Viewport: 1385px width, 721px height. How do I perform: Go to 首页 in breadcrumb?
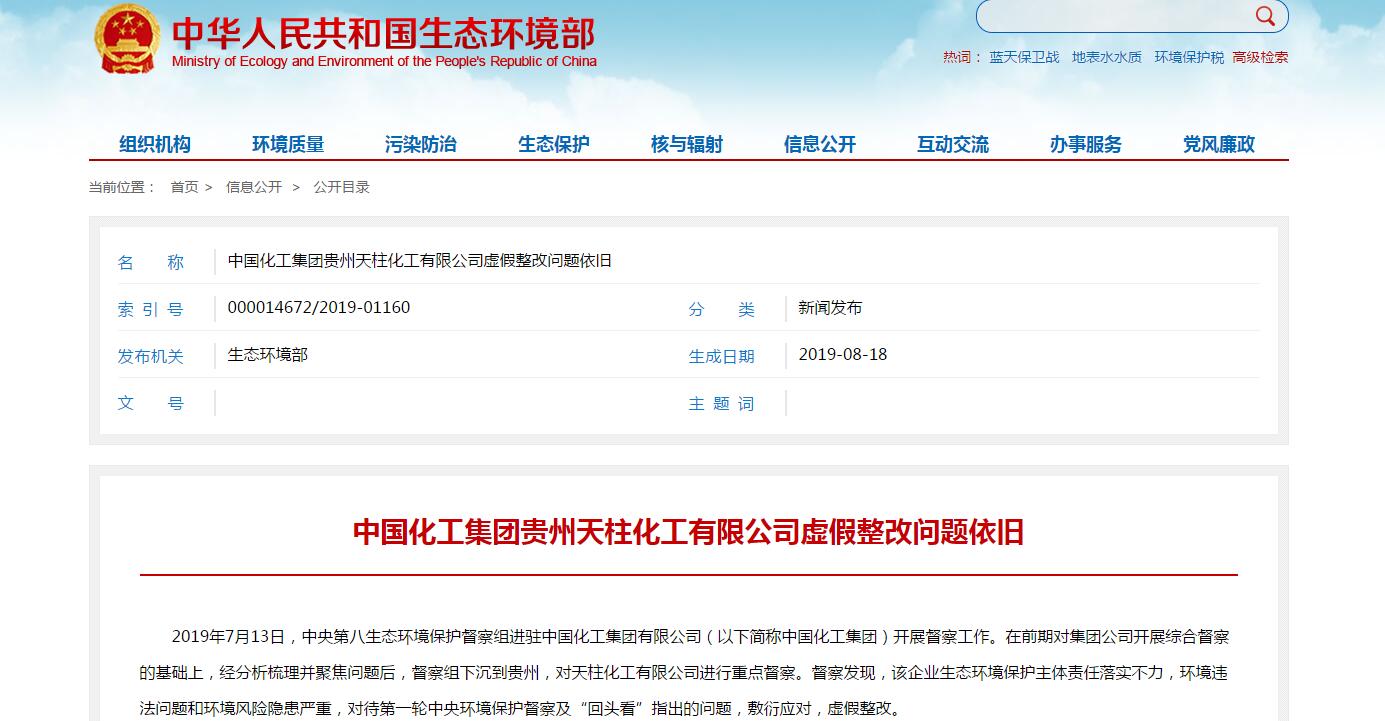[184, 187]
